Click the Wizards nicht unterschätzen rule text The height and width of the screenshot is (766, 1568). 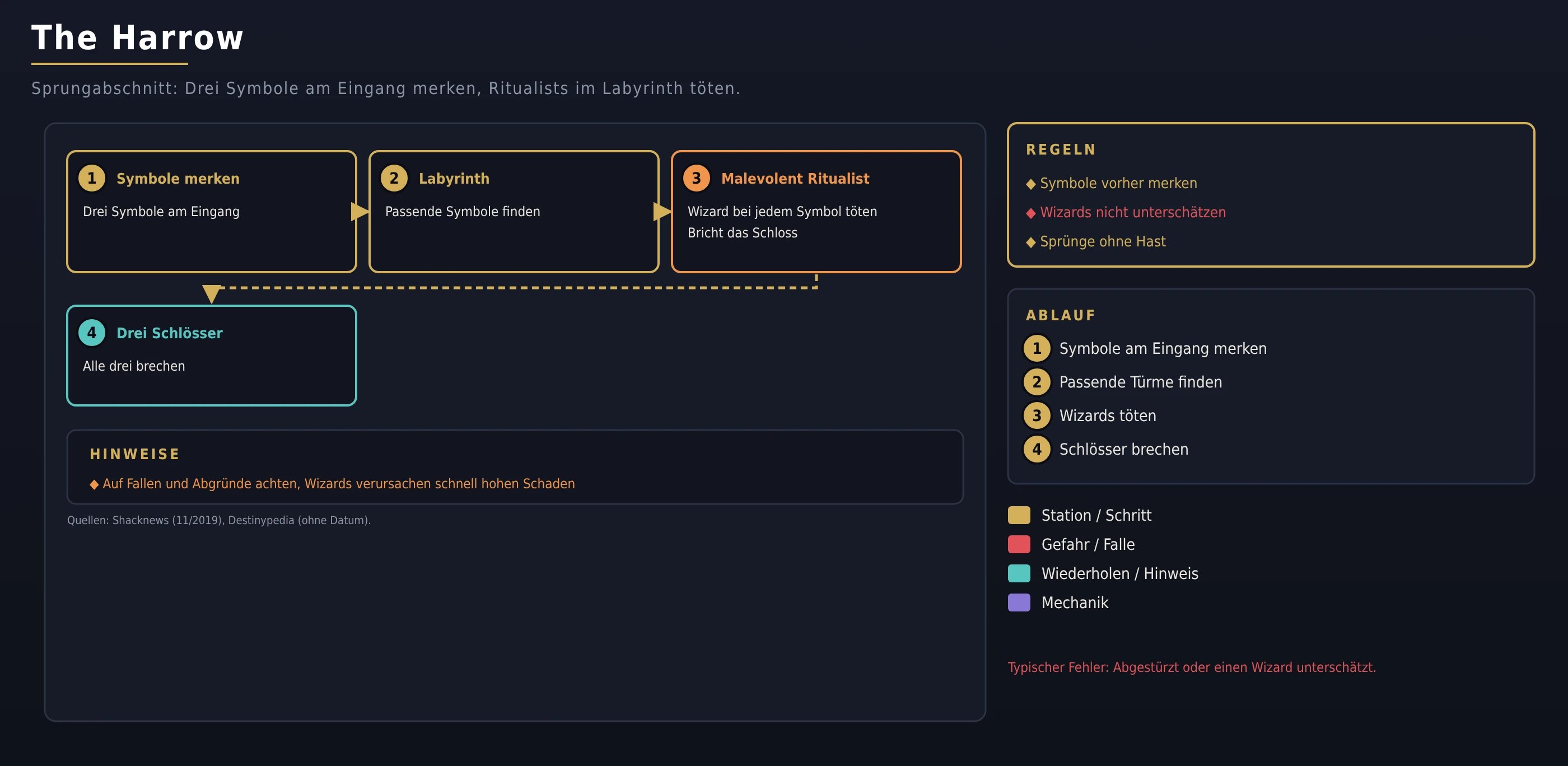(1133, 213)
